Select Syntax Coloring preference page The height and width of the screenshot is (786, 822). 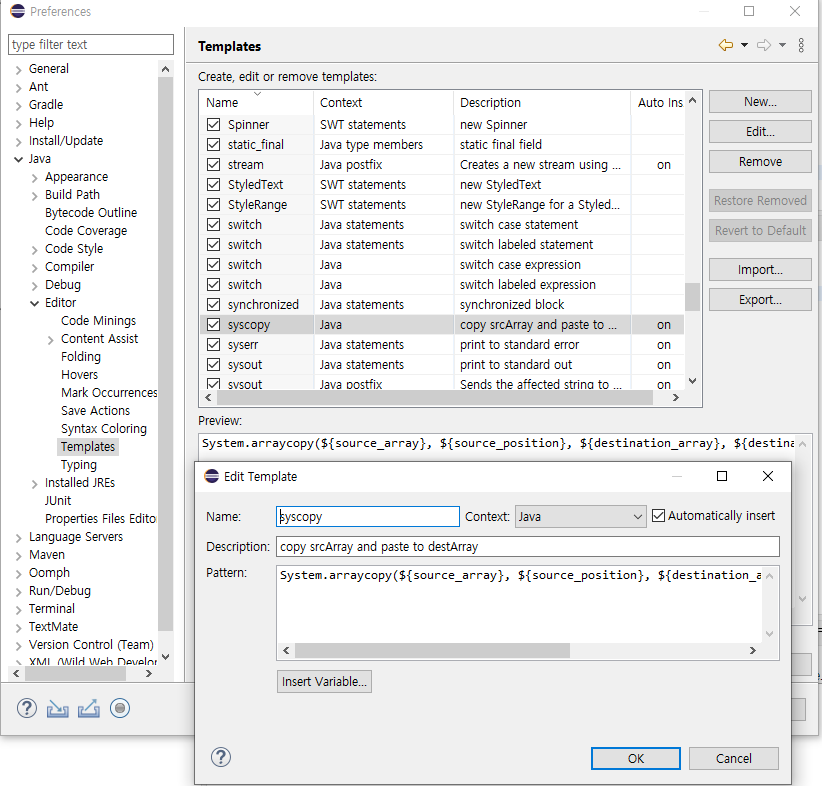point(104,428)
